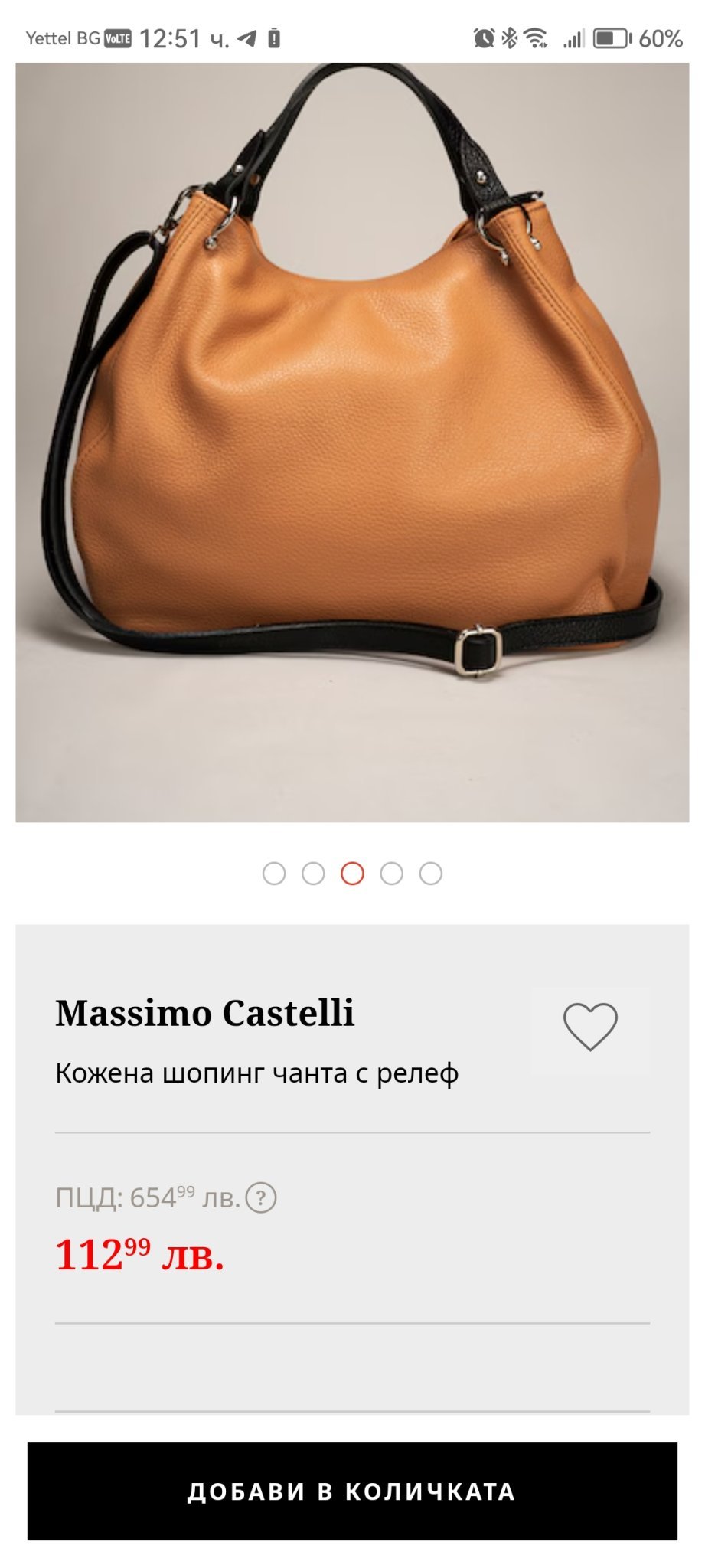This screenshot has height=1568, width=705.
Task: Tap the VoLTE indicator badge
Action: click(118, 38)
